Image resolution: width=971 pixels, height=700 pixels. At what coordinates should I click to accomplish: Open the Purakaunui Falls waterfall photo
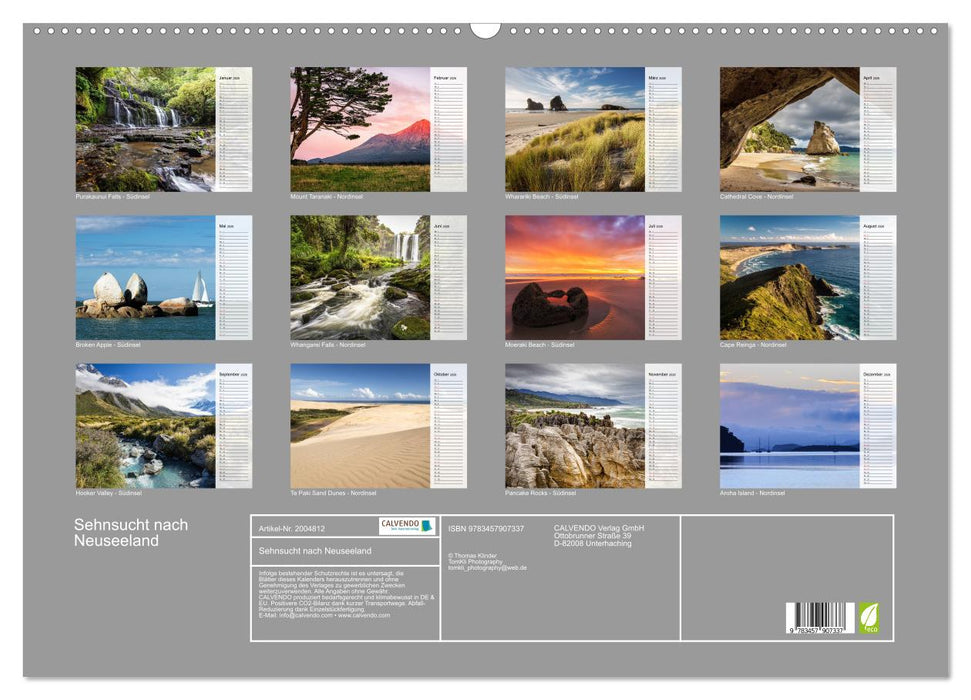(x=145, y=129)
